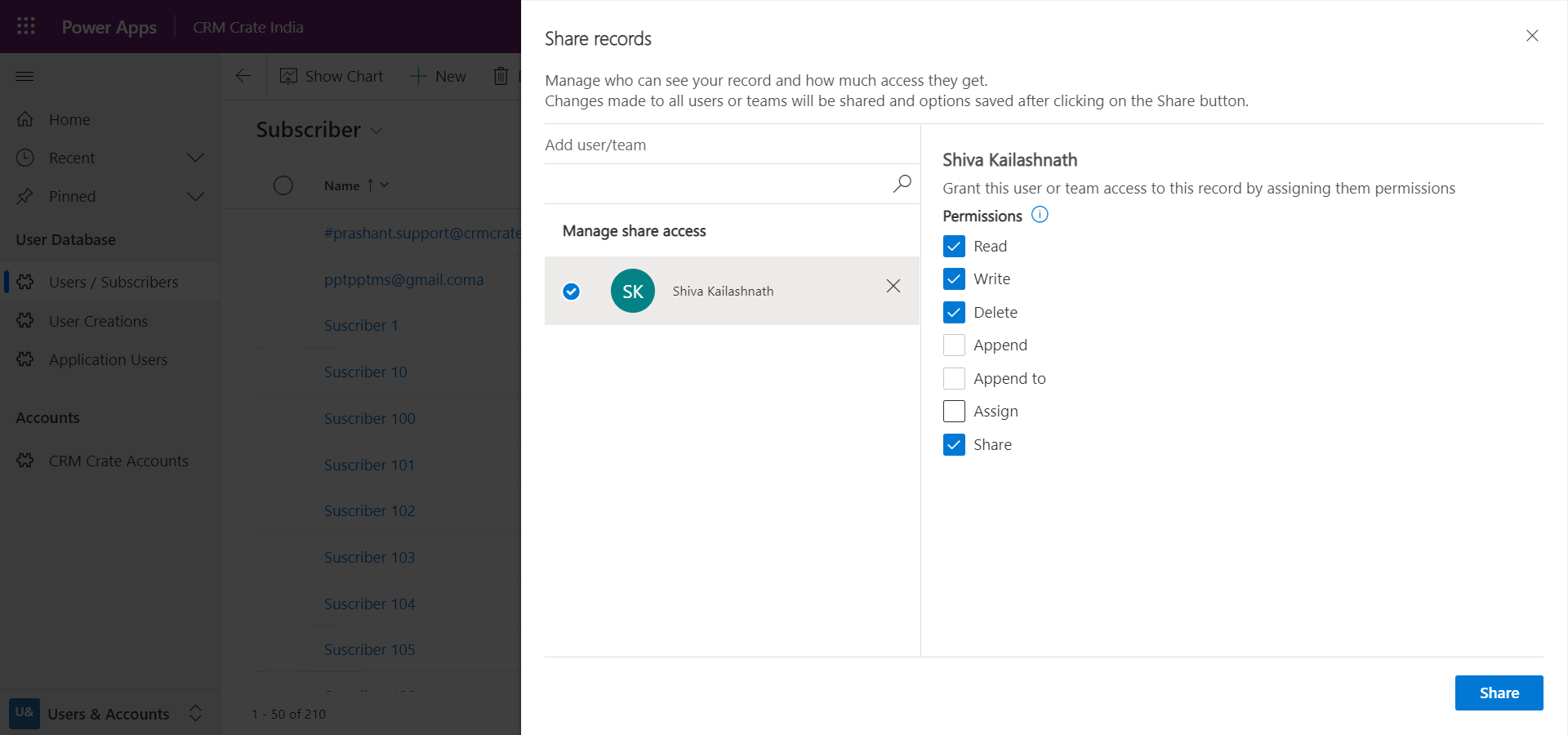Screen dimensions: 1568x735
Task: Click the hamburger menu to collapse navigation
Action: 24,76
